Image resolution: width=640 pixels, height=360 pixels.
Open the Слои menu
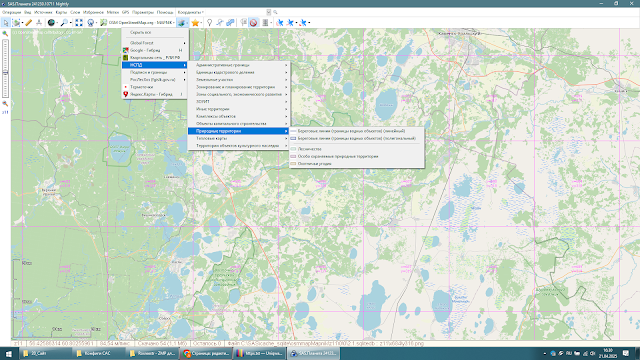(75, 12)
